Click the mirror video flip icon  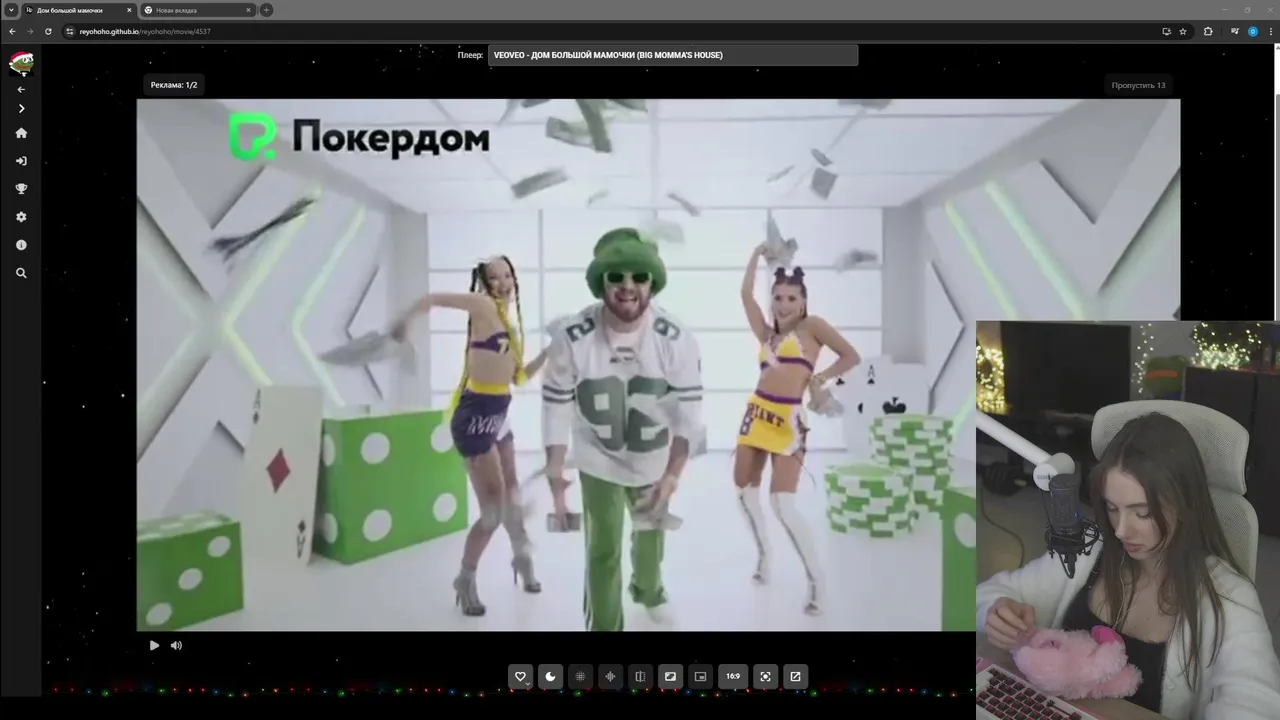640,677
